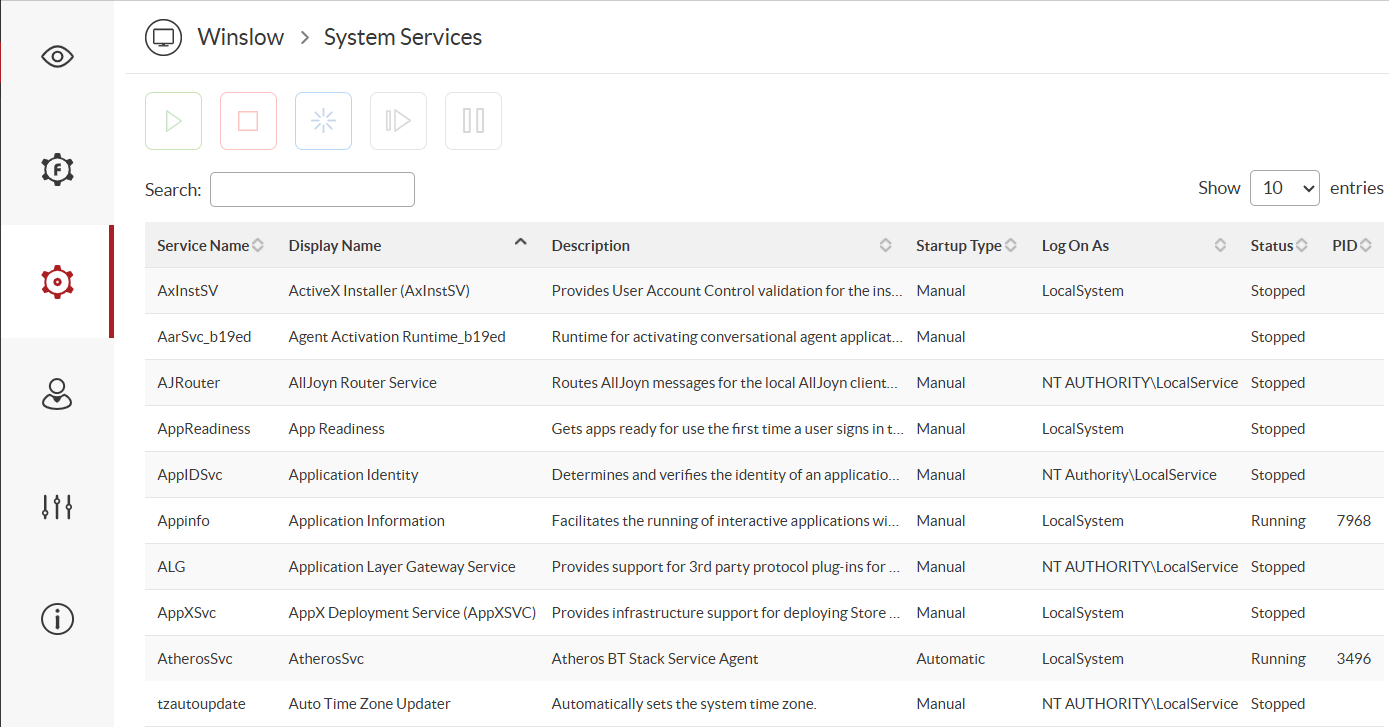Click Automatically sets the system time zone description

(684, 704)
